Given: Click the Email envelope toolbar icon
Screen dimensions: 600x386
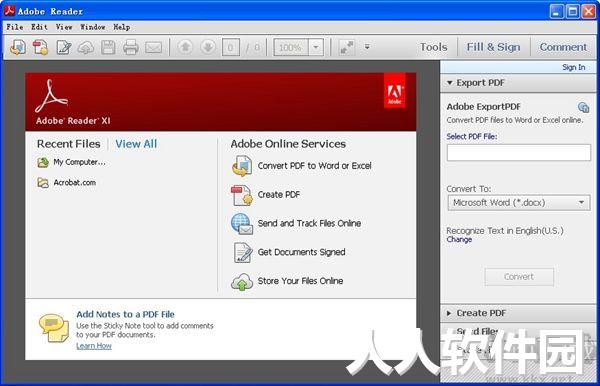Looking at the screenshot, I should click(x=153, y=48).
